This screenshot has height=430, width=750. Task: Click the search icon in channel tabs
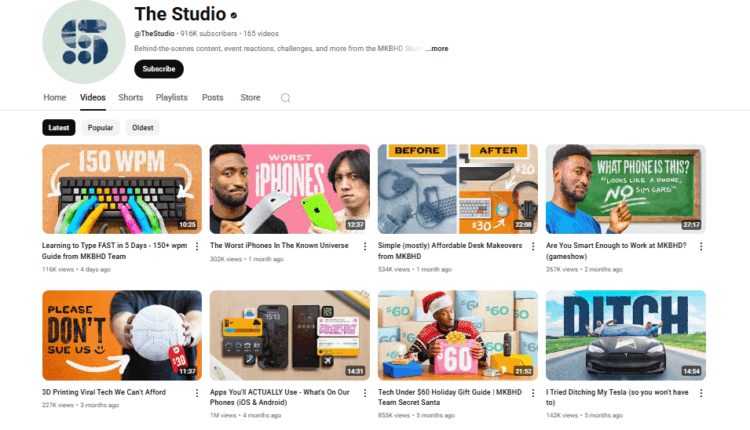[x=286, y=98]
